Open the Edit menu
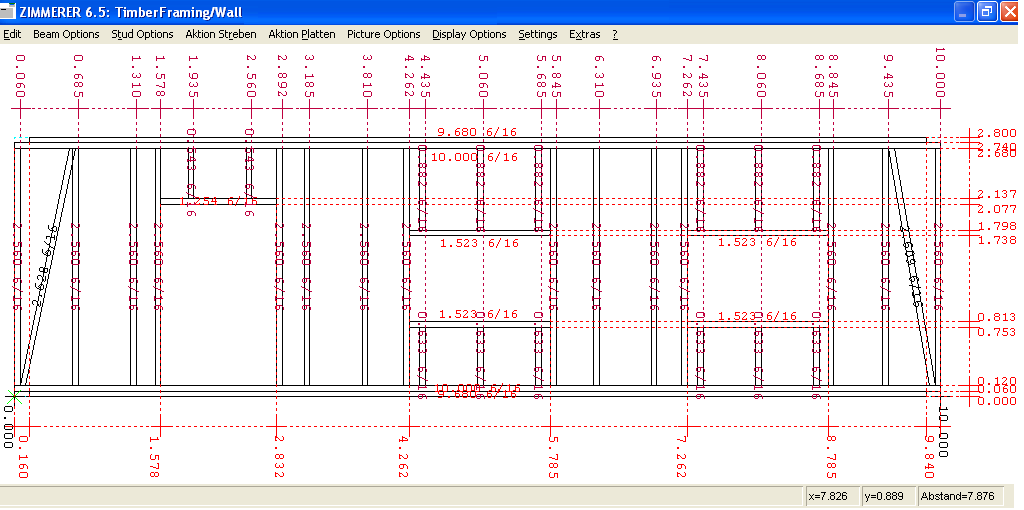This screenshot has height=510, width=1024. 12,34
